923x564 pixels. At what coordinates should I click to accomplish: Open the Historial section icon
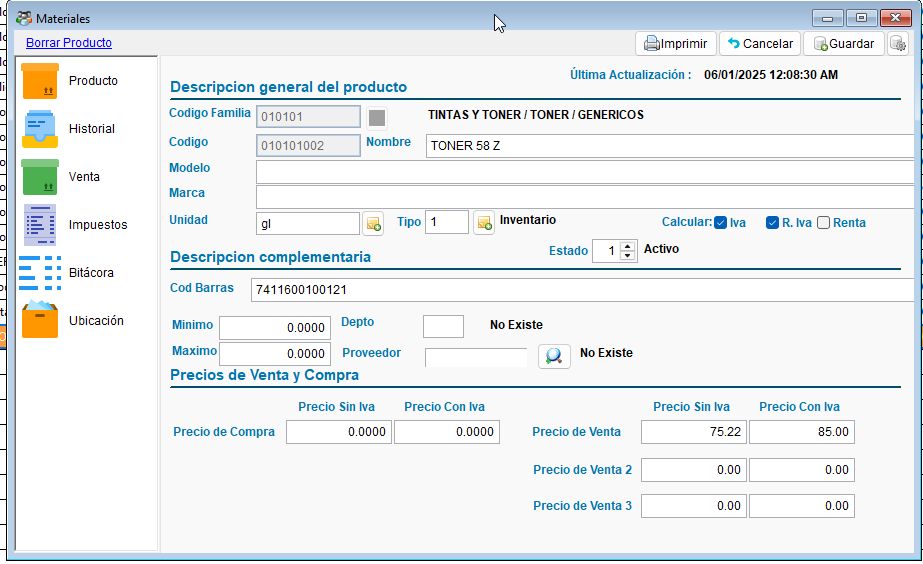click(x=40, y=129)
